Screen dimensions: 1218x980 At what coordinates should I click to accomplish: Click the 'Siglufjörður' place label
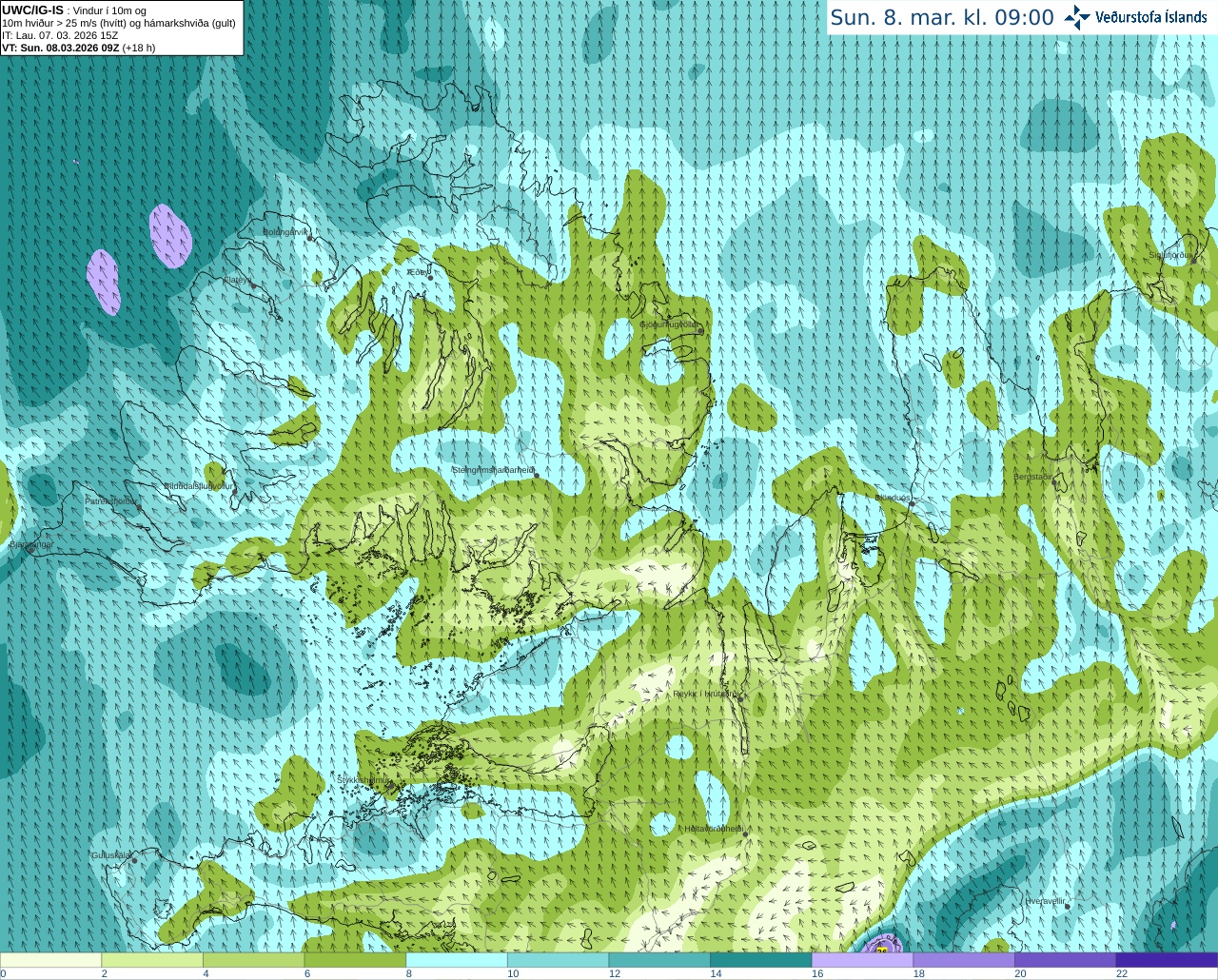point(1171,255)
